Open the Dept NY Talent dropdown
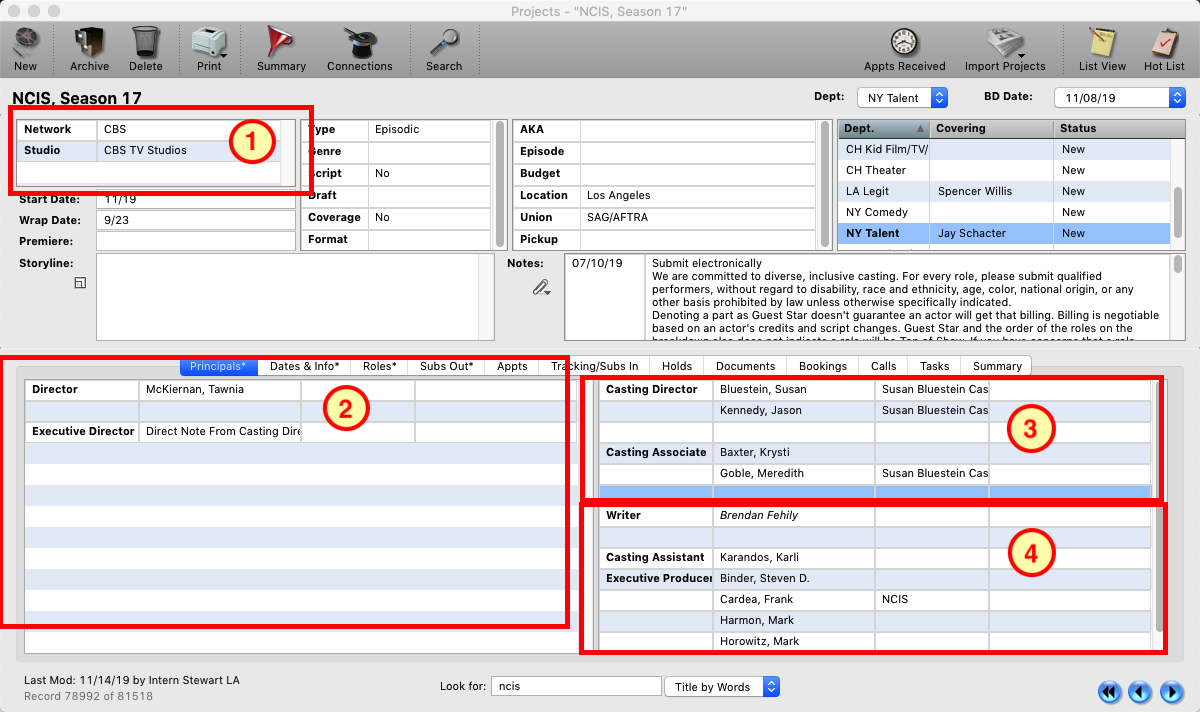The image size is (1200, 712). coord(902,98)
